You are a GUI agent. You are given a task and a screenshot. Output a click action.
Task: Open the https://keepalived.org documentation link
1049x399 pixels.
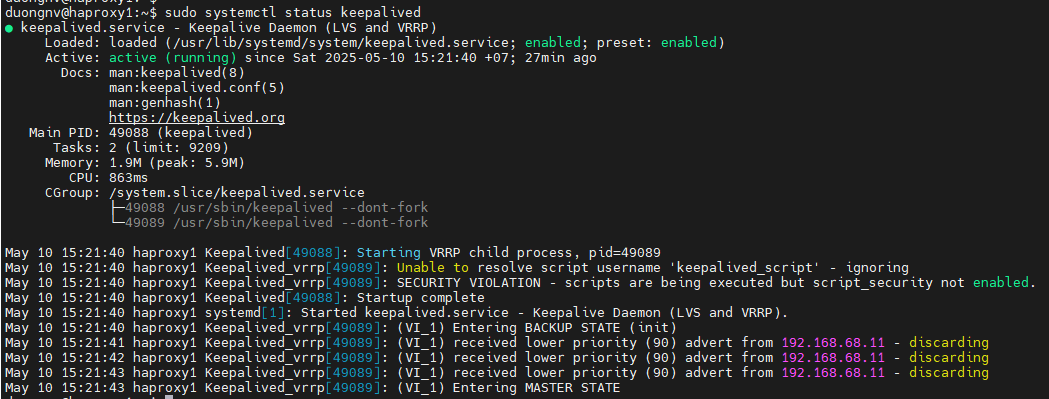click(197, 118)
